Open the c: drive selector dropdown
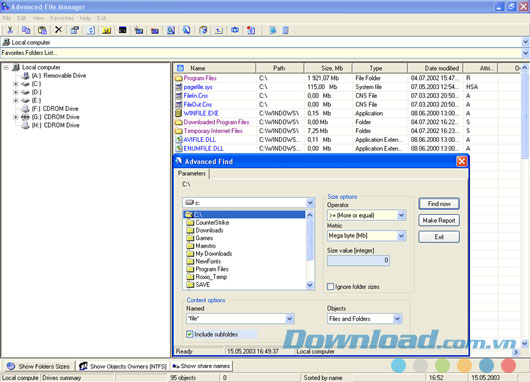Screen dimensions: 530x382 (x=310, y=202)
